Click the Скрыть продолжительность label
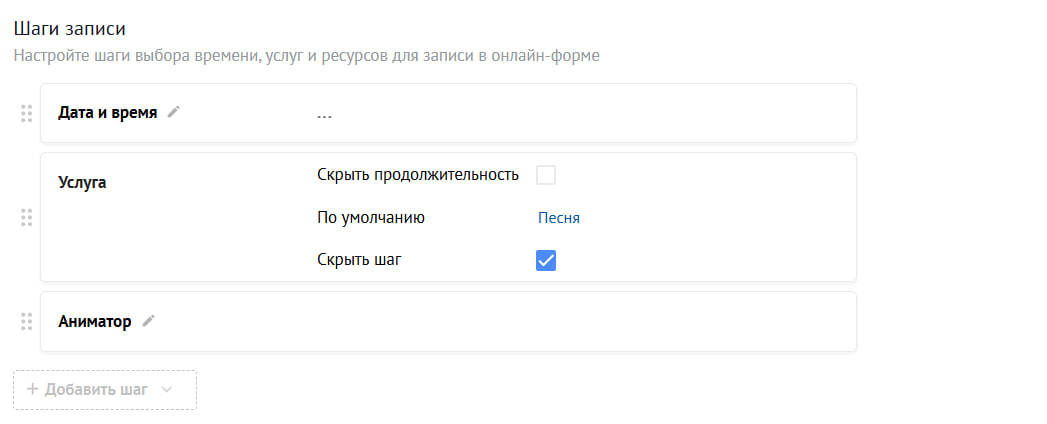Viewport: 1047px width, 424px height. tap(418, 175)
